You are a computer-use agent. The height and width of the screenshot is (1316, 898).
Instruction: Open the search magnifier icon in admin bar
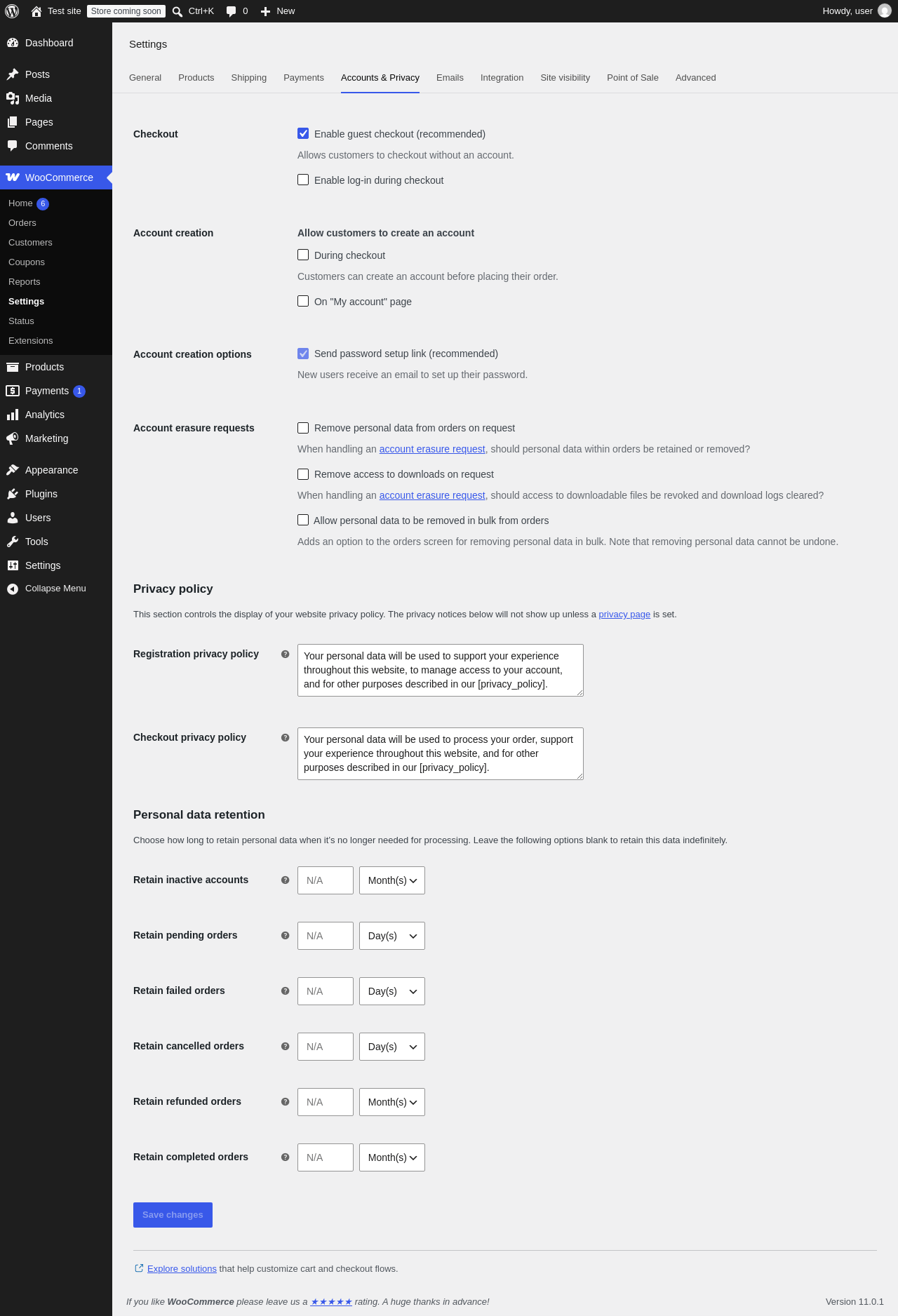pyautogui.click(x=177, y=11)
